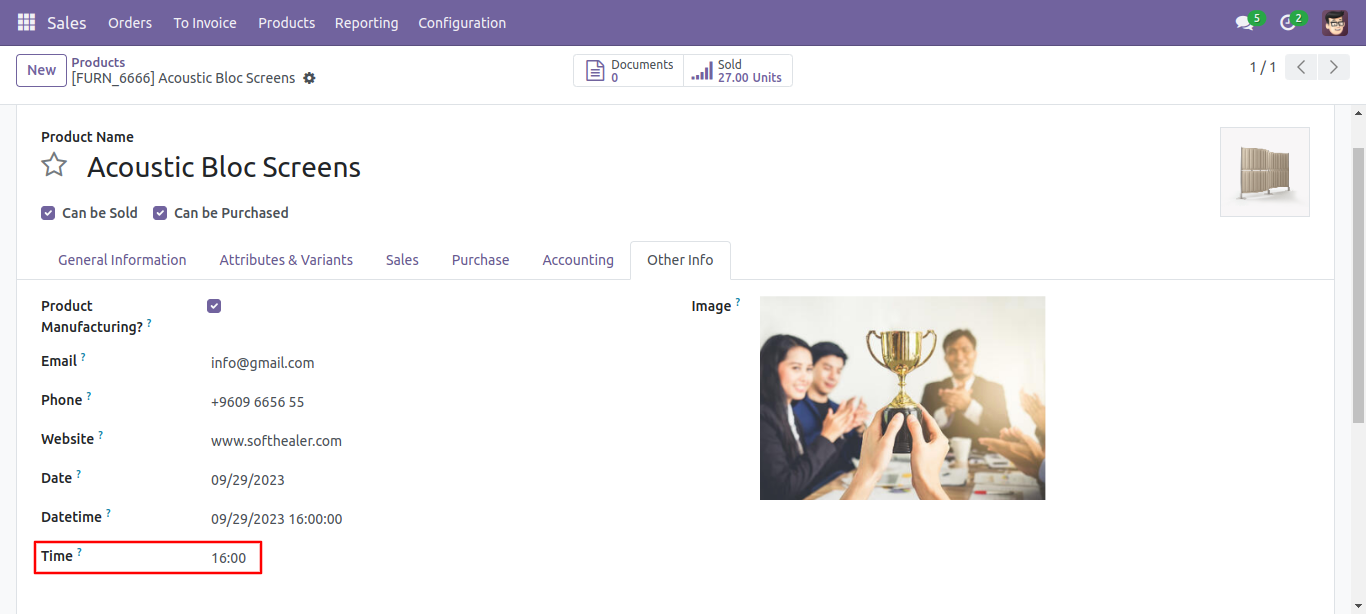
Task: Open the messages chat icon
Action: (x=1245, y=22)
